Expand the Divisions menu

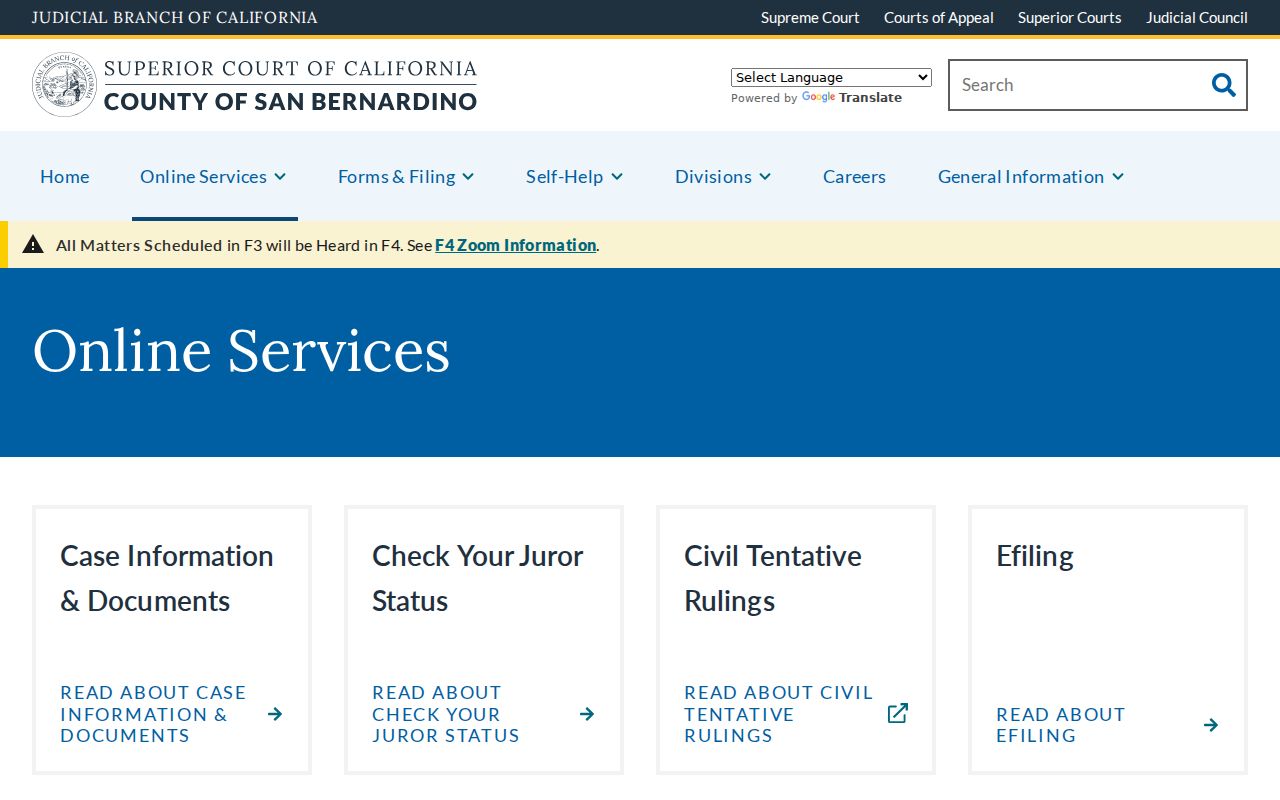pos(723,176)
